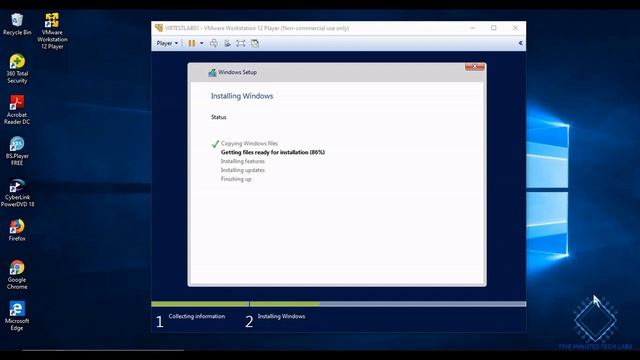Click the Installing Windows progress bar segment
This screenshot has width=640, height=360.
388,304
